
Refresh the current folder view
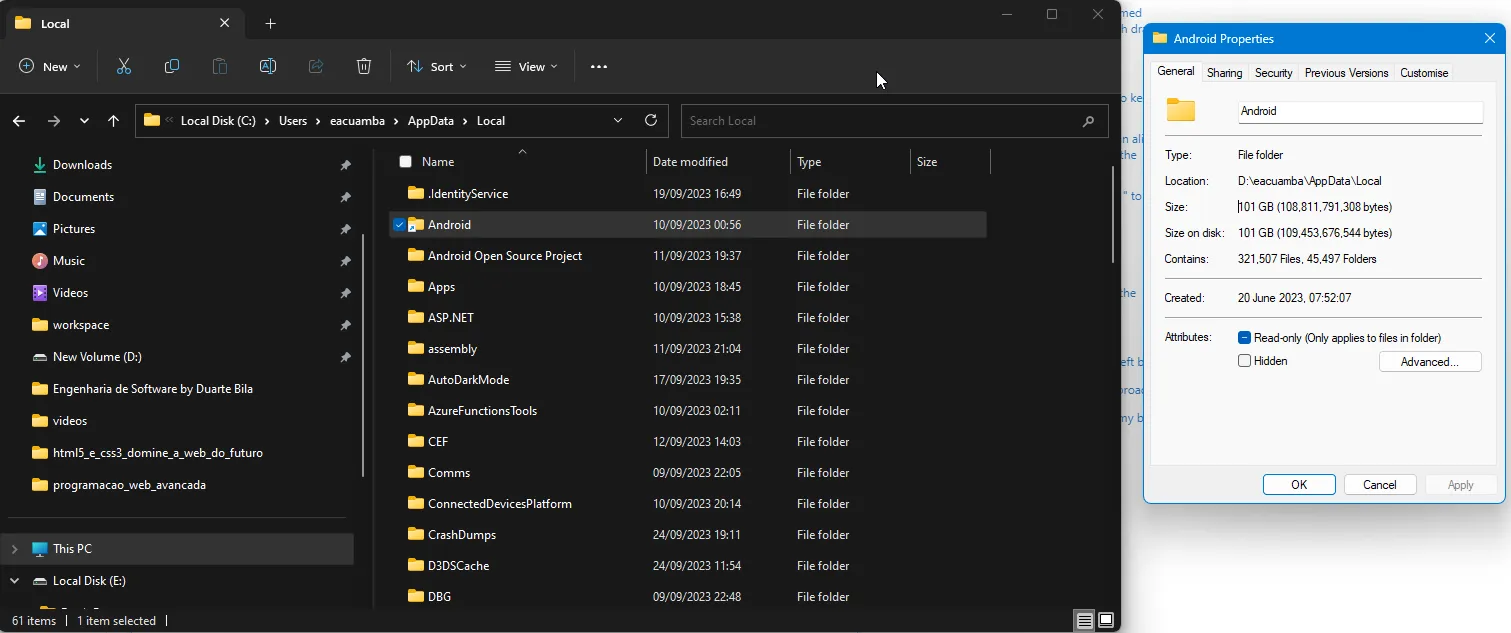pyautogui.click(x=651, y=121)
